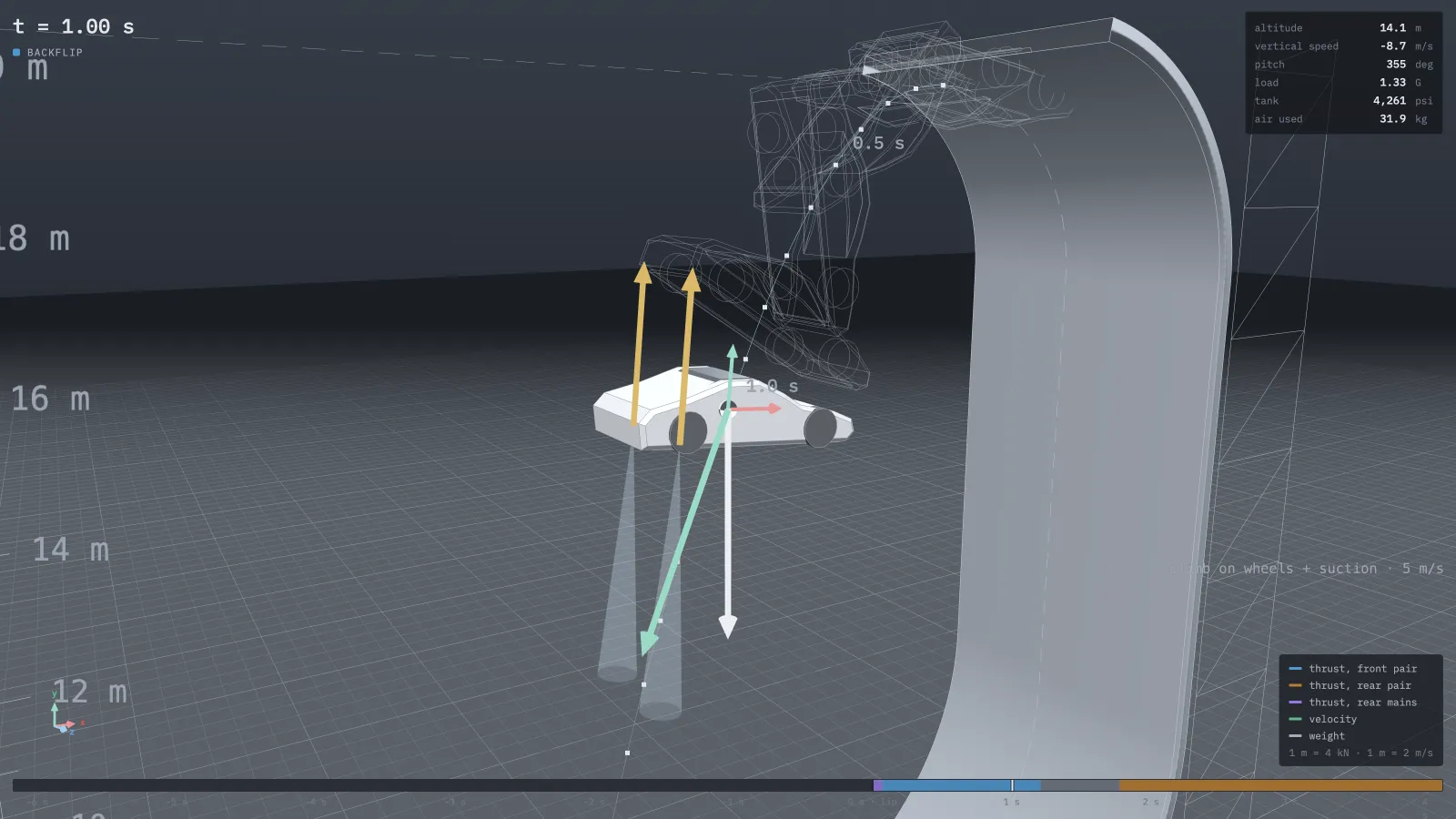Click the 'weight' legend label
1456x819 pixels.
click(1327, 736)
